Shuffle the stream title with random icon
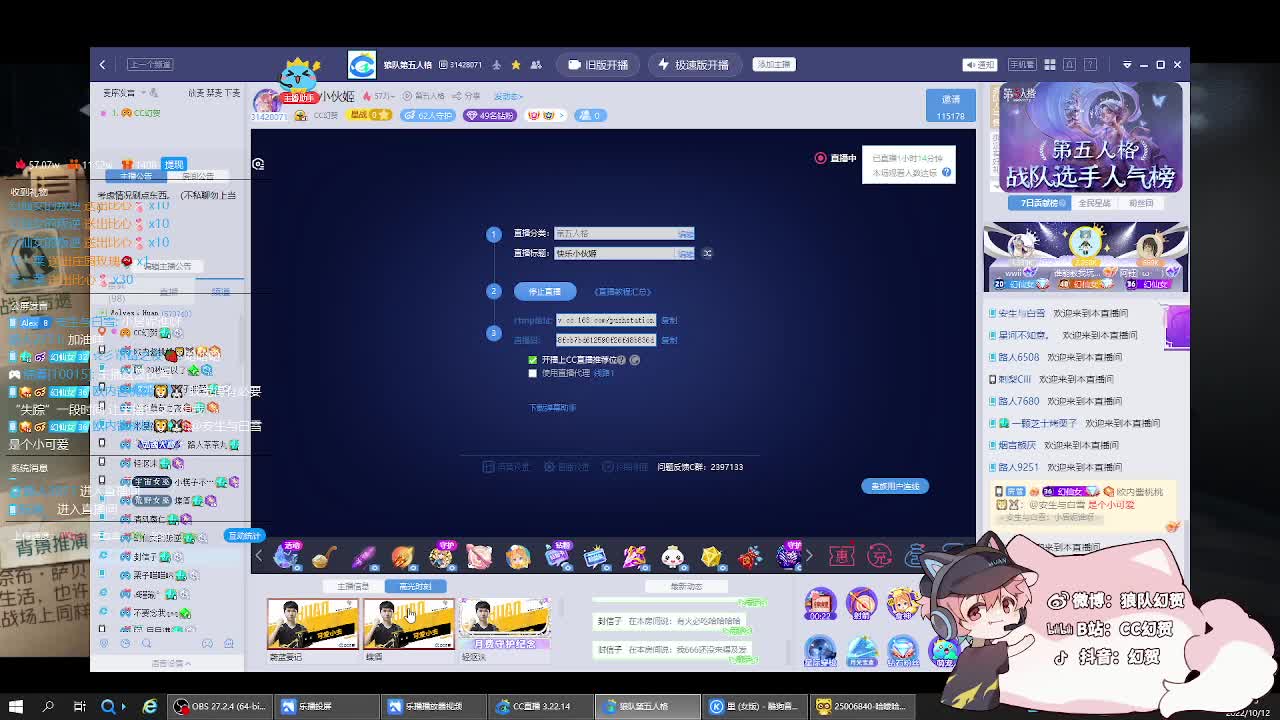Image resolution: width=1280 pixels, height=720 pixels. (x=707, y=253)
